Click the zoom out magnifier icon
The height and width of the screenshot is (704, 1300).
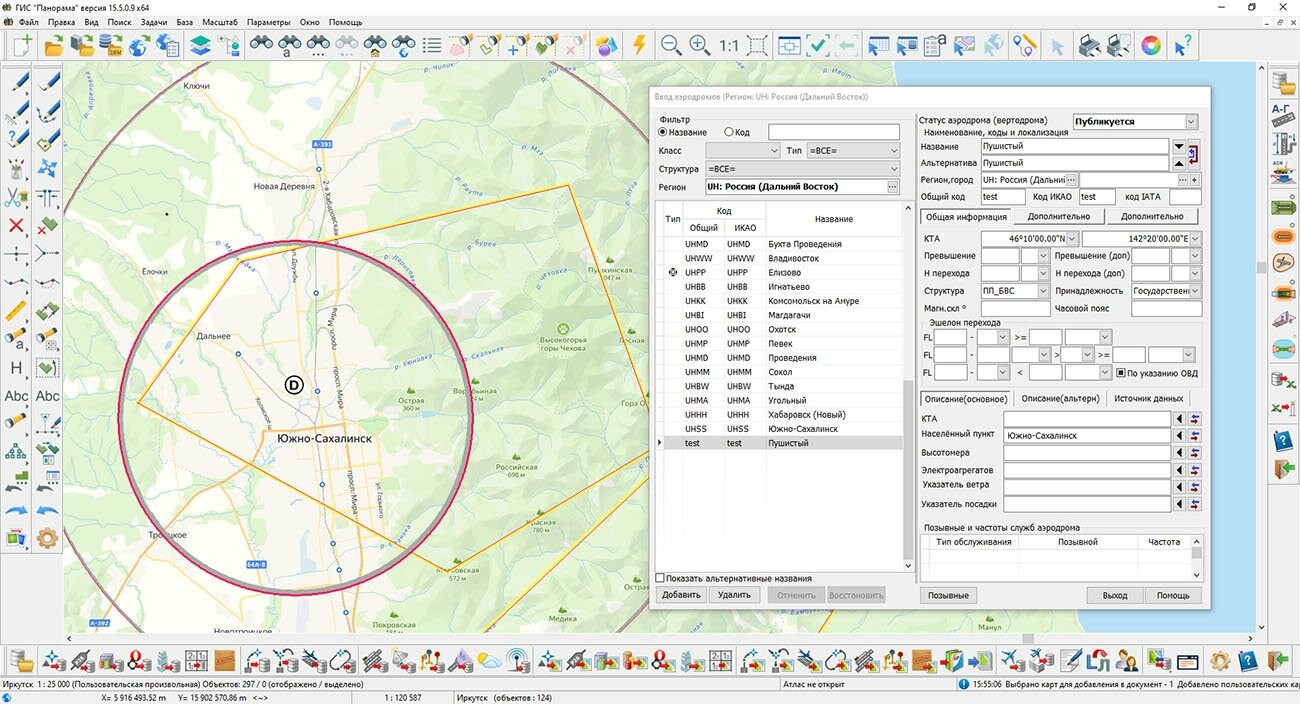click(x=671, y=45)
